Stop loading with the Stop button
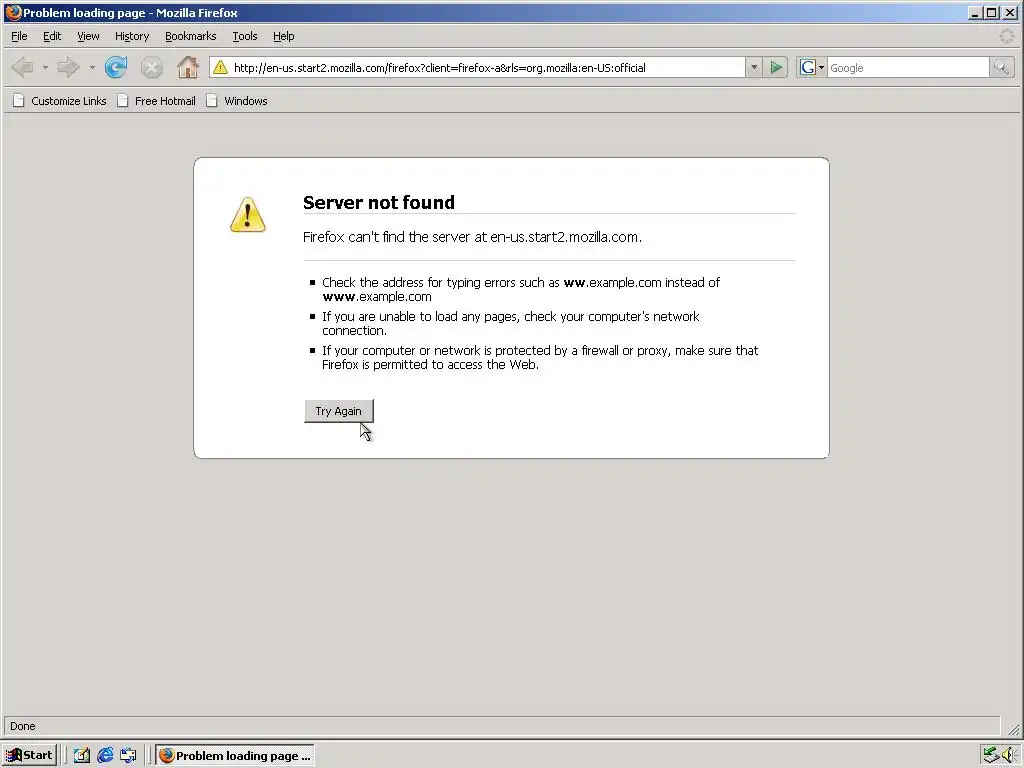Screen dimensions: 1024x768 [x=152, y=67]
